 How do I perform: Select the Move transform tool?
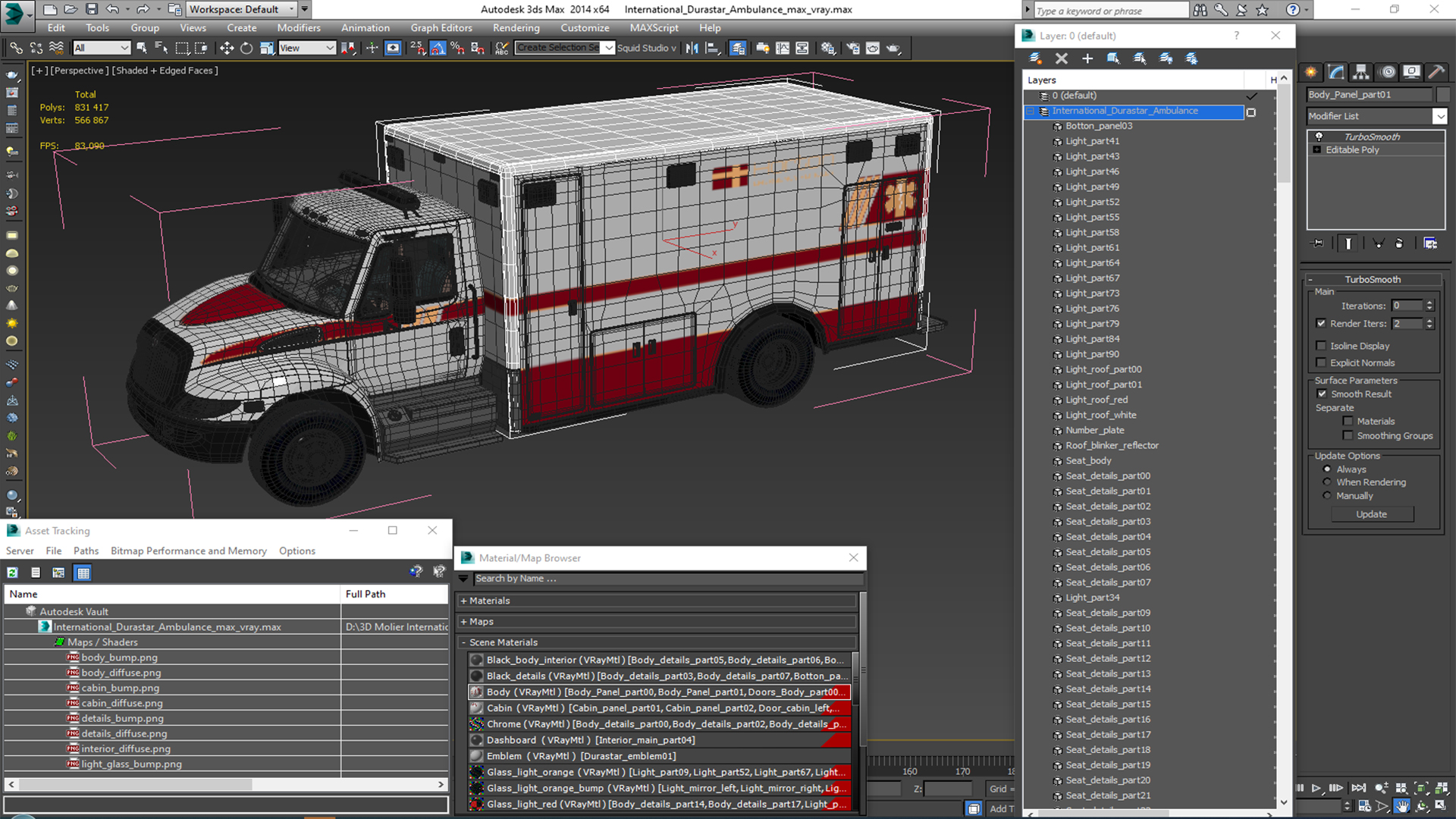[226, 48]
